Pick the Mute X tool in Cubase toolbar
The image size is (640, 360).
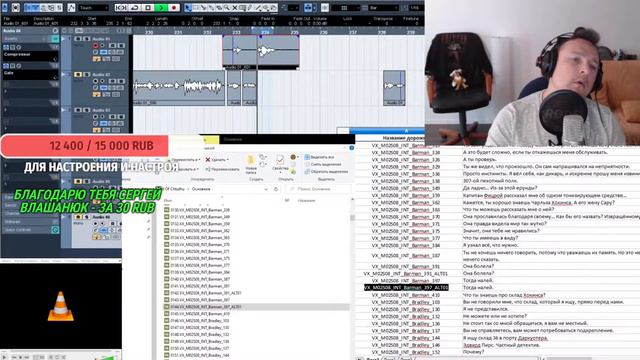pyautogui.click(x=235, y=7)
